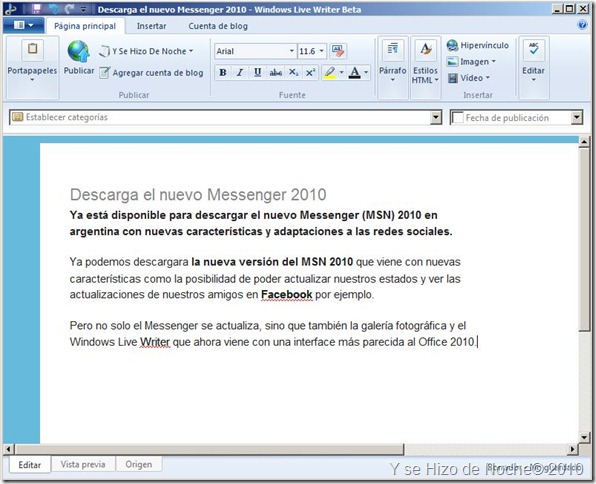This screenshot has width=596, height=484.
Task: Click the Publicar globe icon
Action: tap(79, 52)
